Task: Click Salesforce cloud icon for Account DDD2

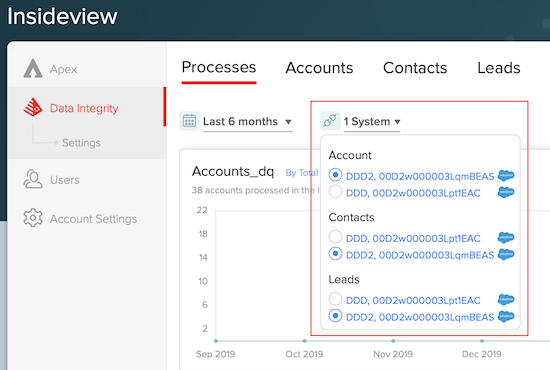Action: 506,175
